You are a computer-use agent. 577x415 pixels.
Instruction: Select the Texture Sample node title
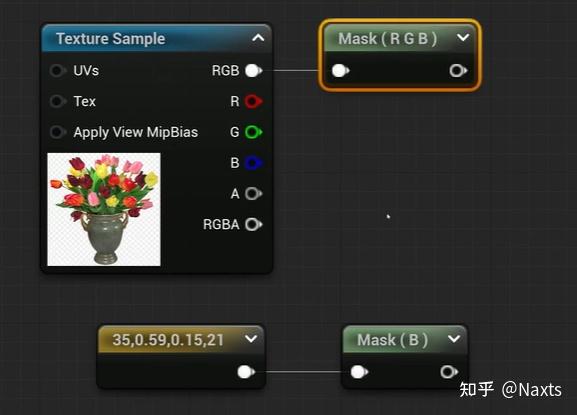click(110, 39)
